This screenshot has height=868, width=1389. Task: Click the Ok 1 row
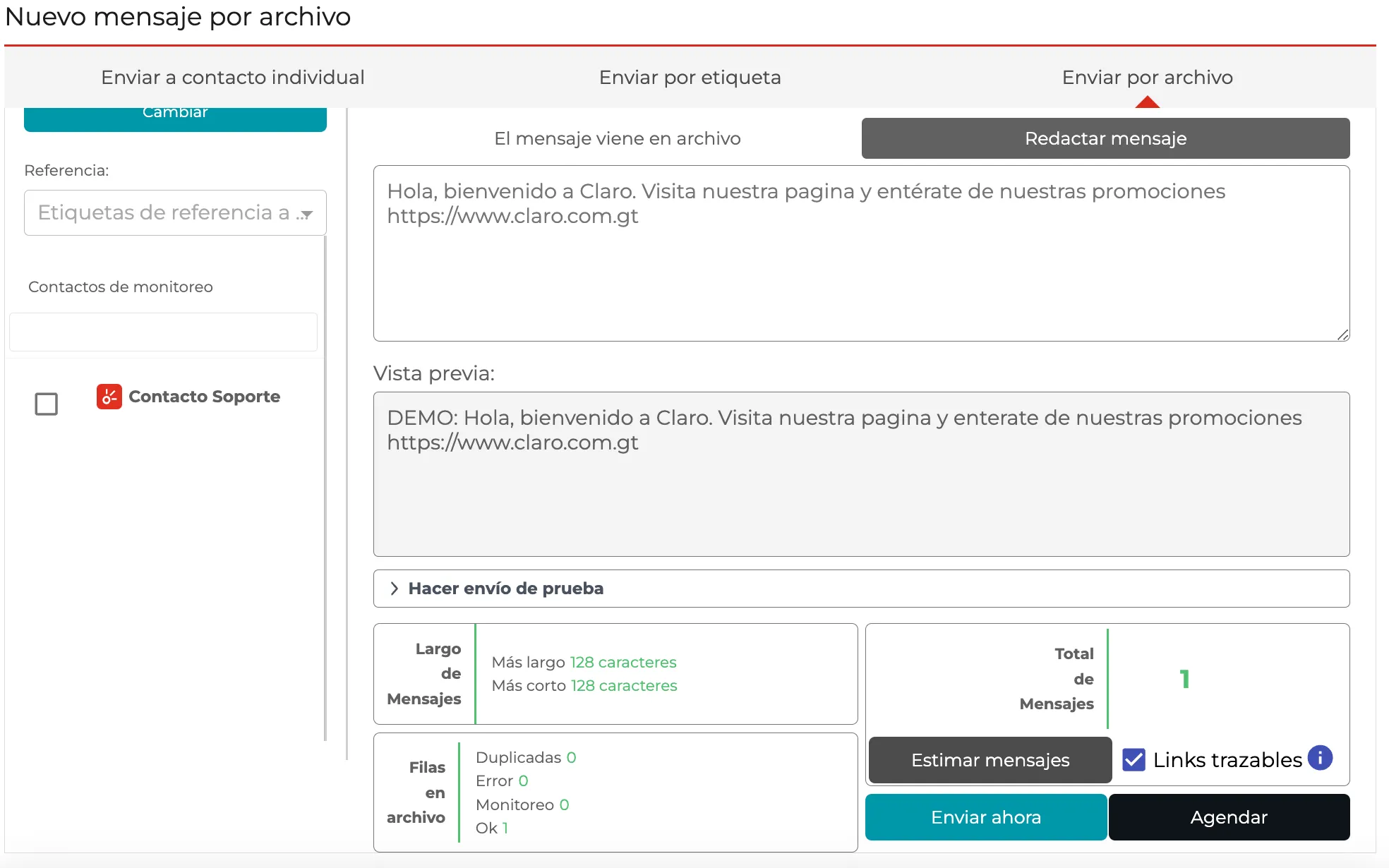492,828
